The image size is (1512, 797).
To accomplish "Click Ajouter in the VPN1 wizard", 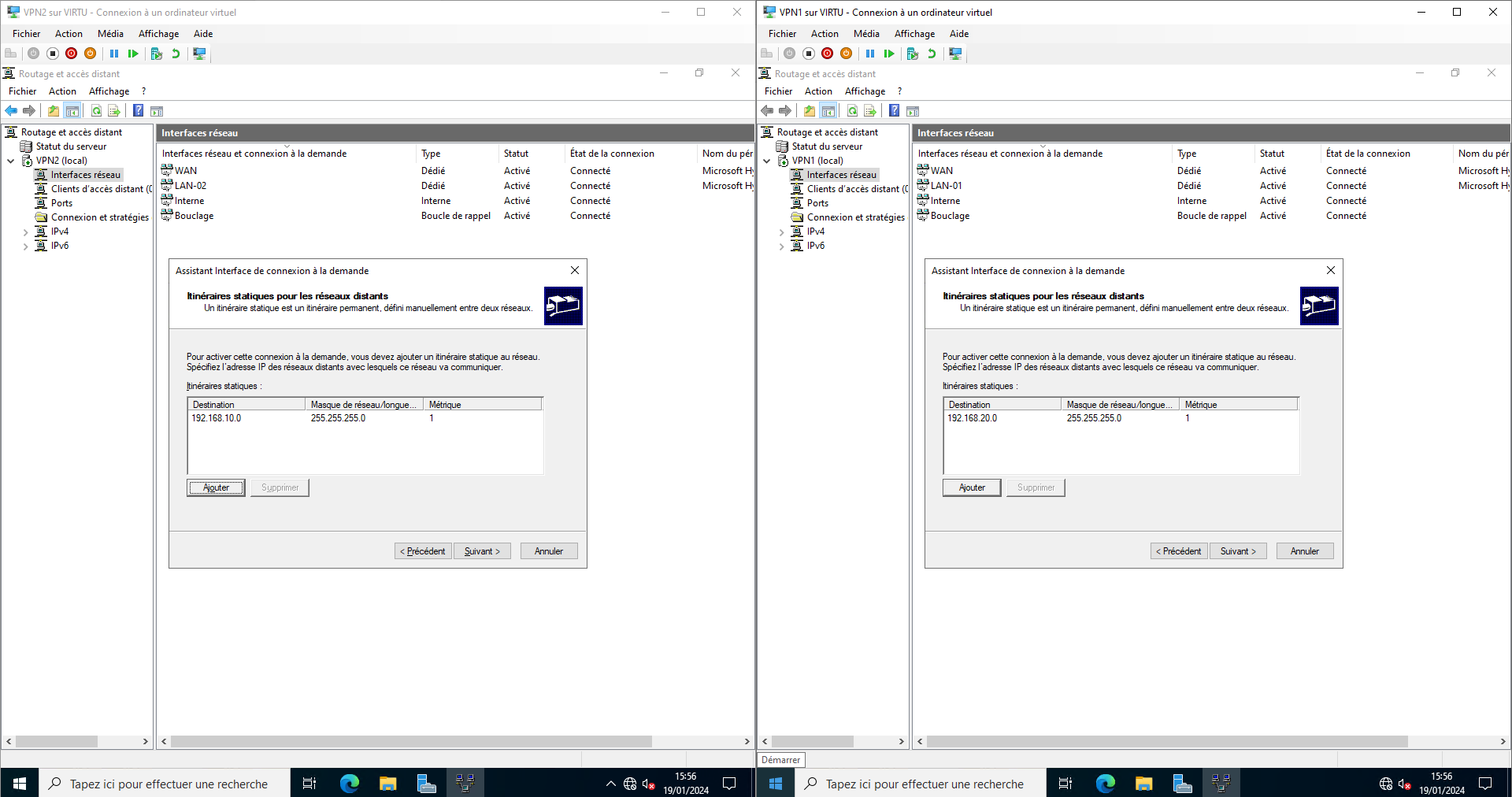I will (x=971, y=487).
